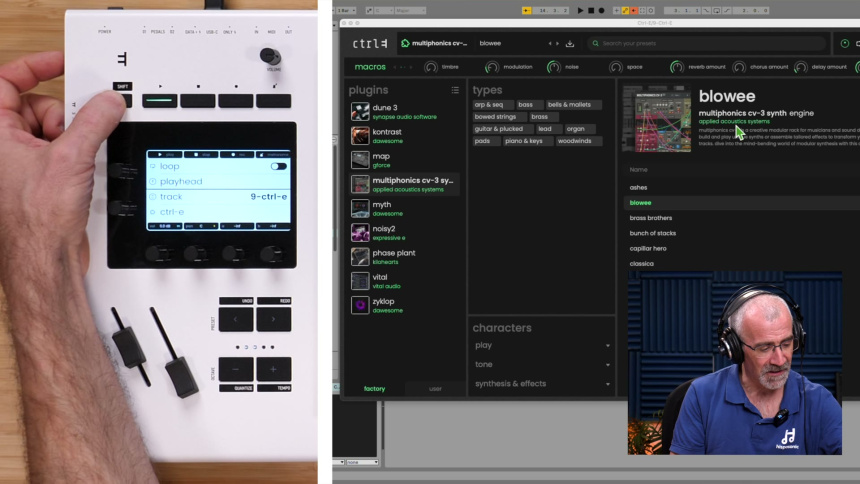860x484 pixels.
Task: Click the search magnifier icon
Action: click(595, 43)
